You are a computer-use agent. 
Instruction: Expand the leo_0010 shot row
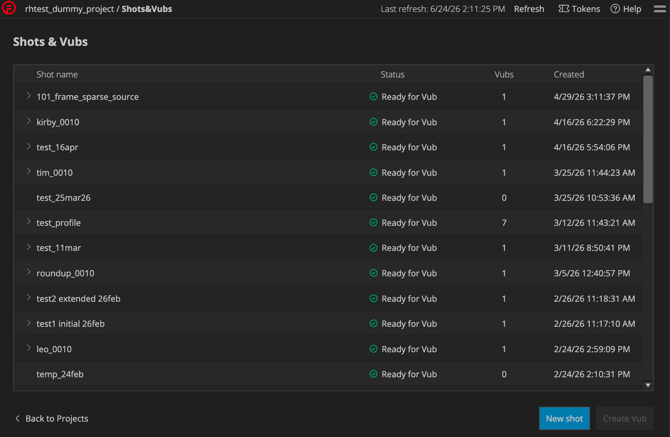tap(29, 348)
